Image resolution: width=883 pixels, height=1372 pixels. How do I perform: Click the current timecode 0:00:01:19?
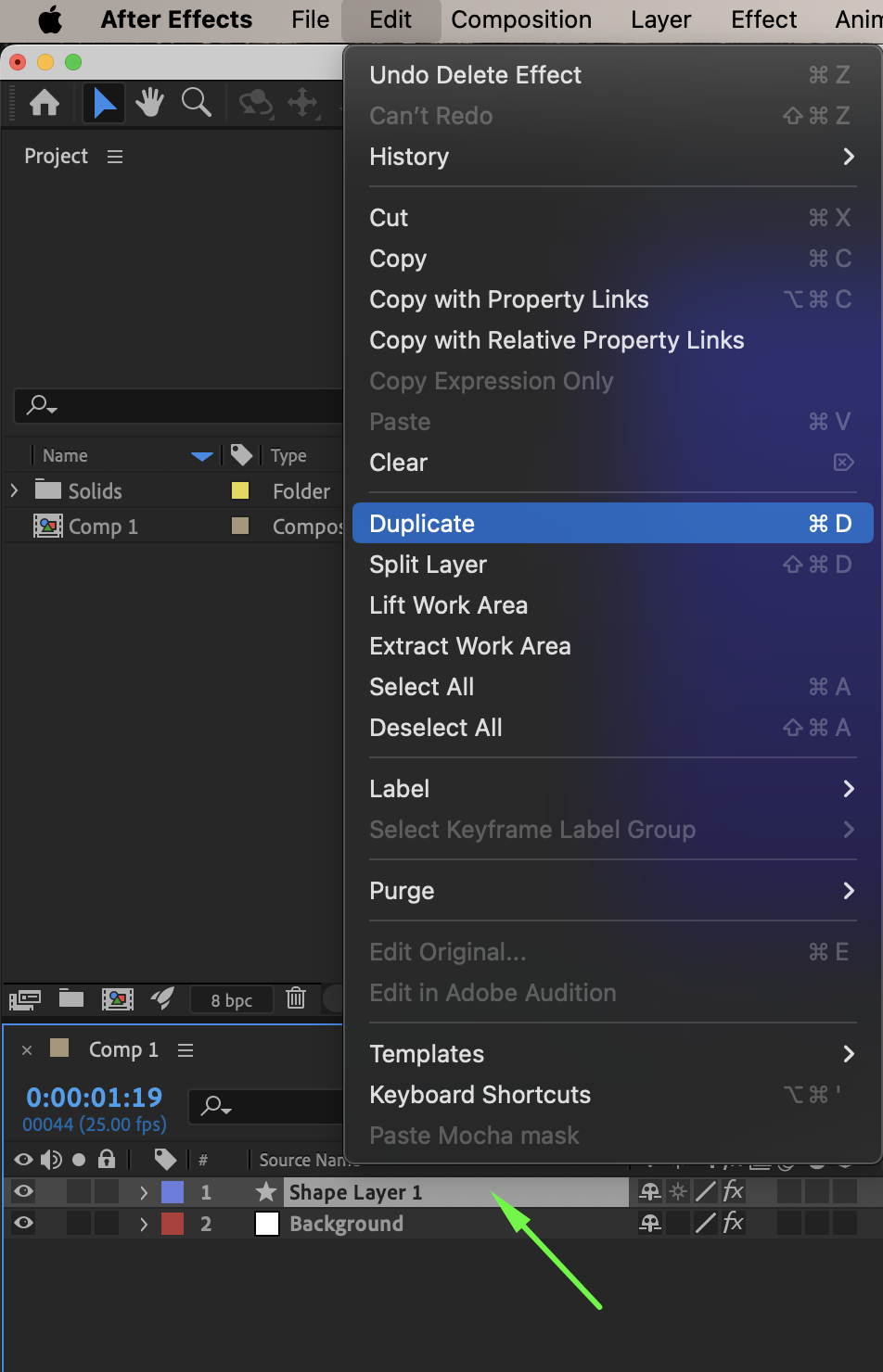click(x=95, y=1097)
